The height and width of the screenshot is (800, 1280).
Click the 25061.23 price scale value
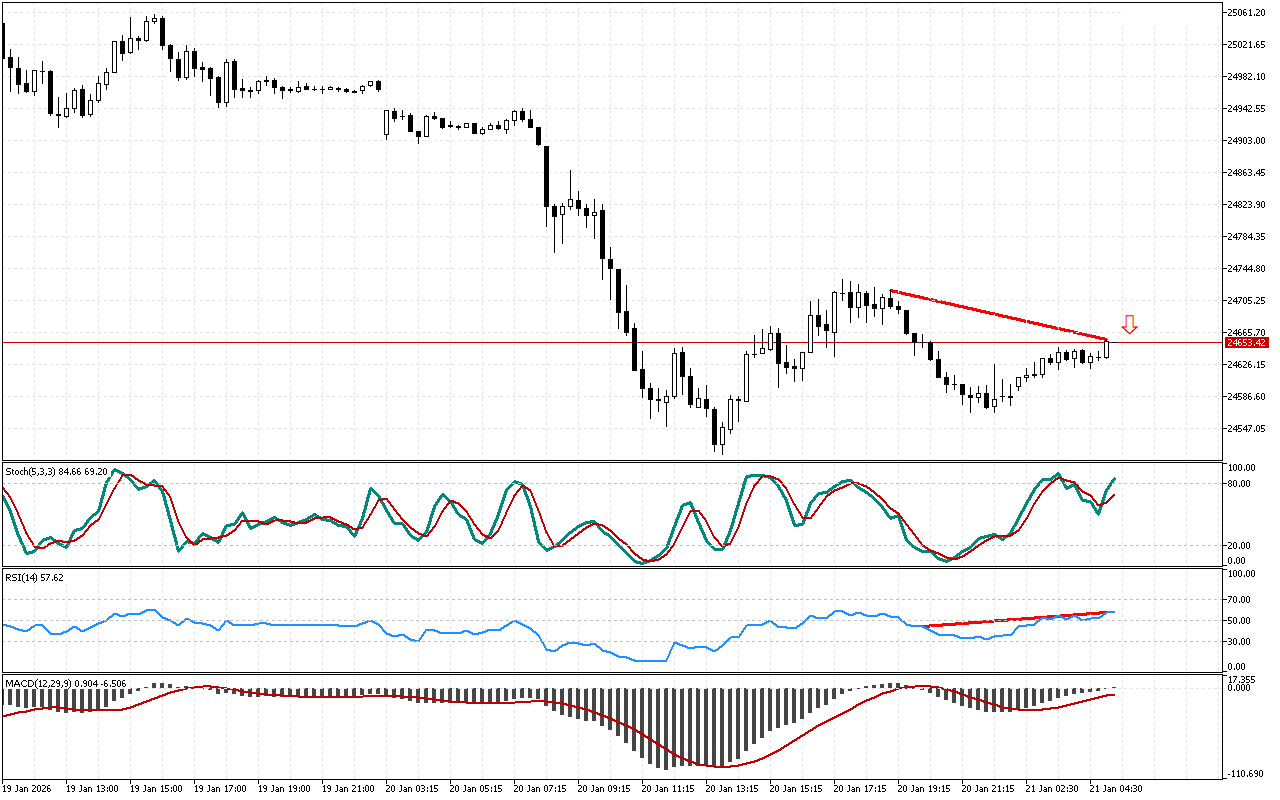(1246, 13)
